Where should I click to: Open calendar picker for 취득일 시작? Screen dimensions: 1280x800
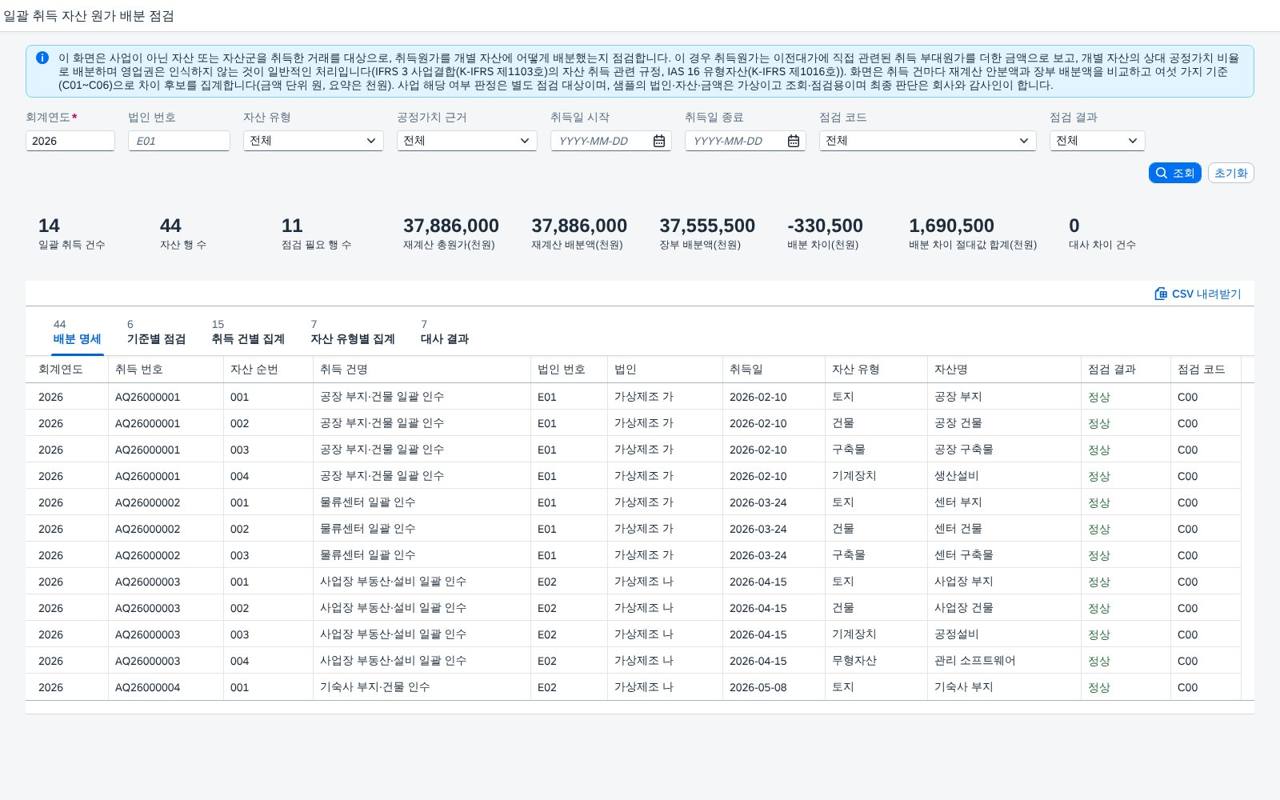pos(659,141)
